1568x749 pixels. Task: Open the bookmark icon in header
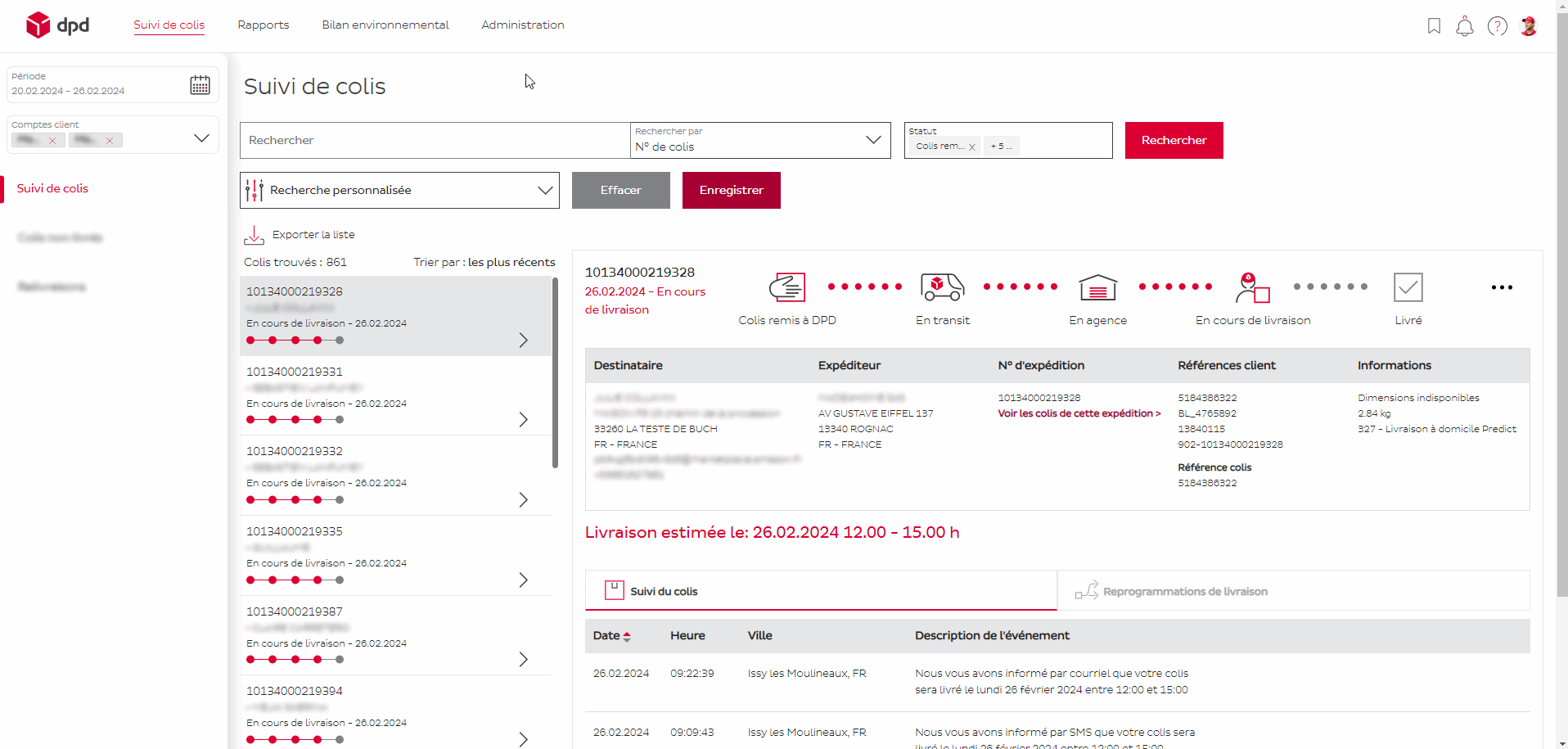point(1434,26)
